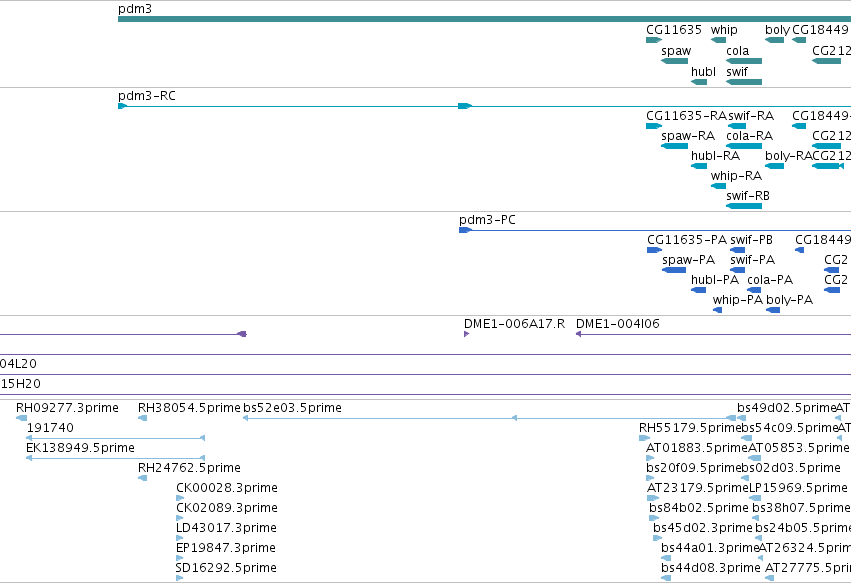Click the LD43017.3prime EST label
The width and height of the screenshot is (851, 583).
coord(226,528)
